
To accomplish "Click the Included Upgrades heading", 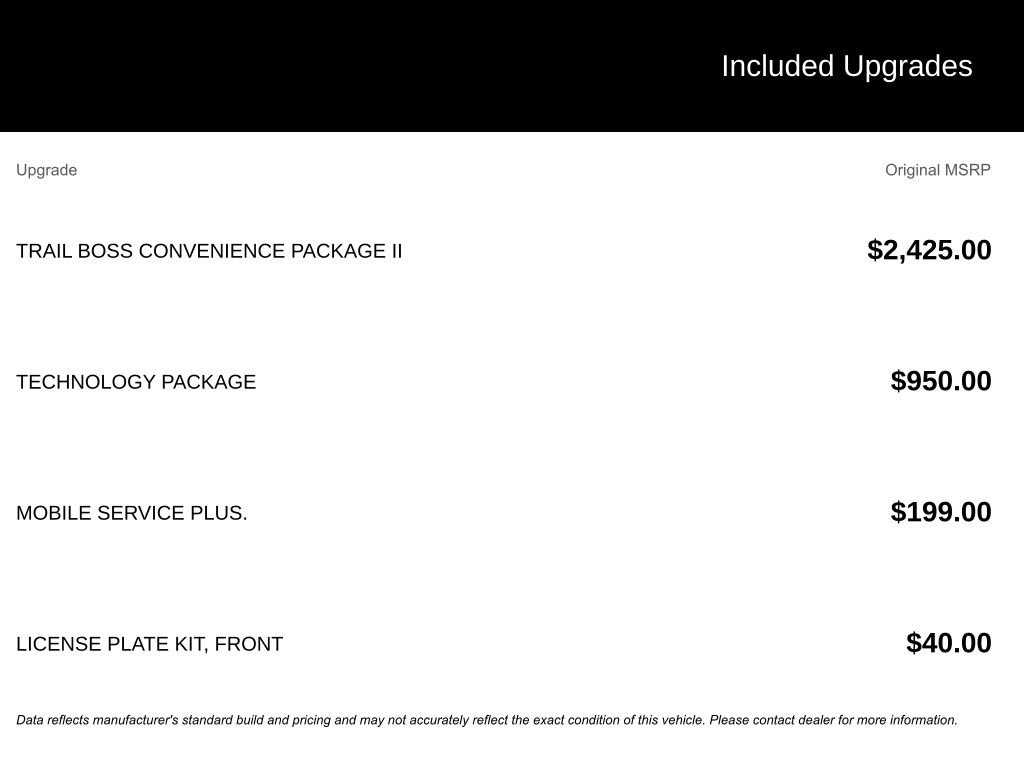I will [846, 66].
